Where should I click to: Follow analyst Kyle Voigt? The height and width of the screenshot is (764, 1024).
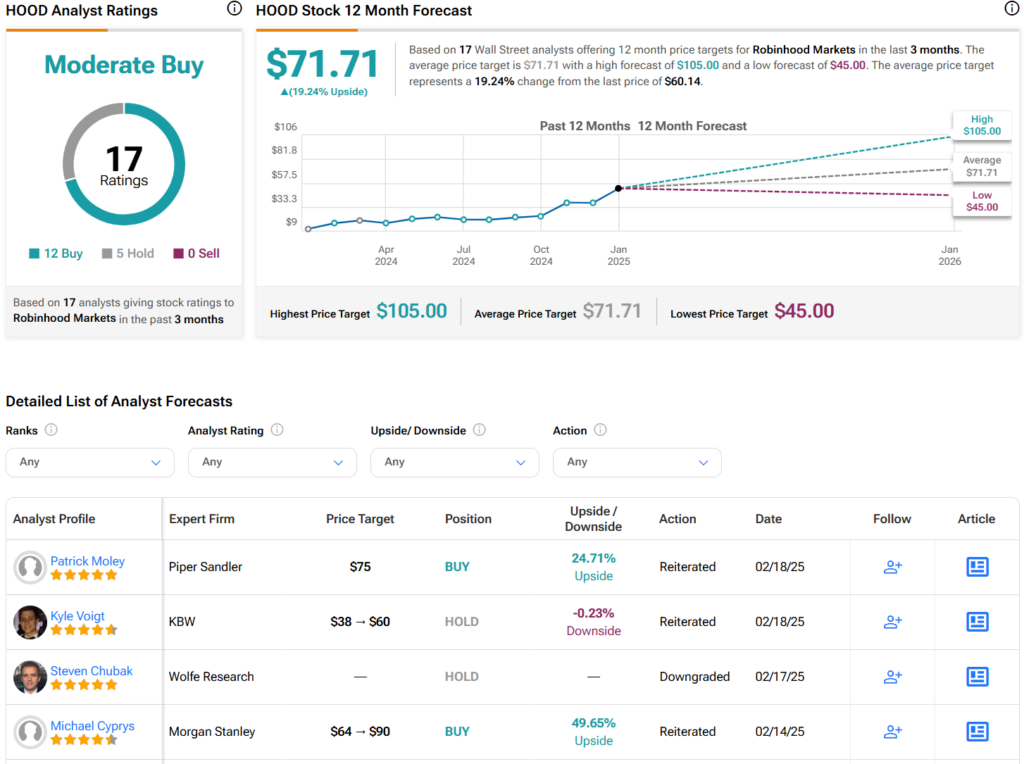[893, 622]
